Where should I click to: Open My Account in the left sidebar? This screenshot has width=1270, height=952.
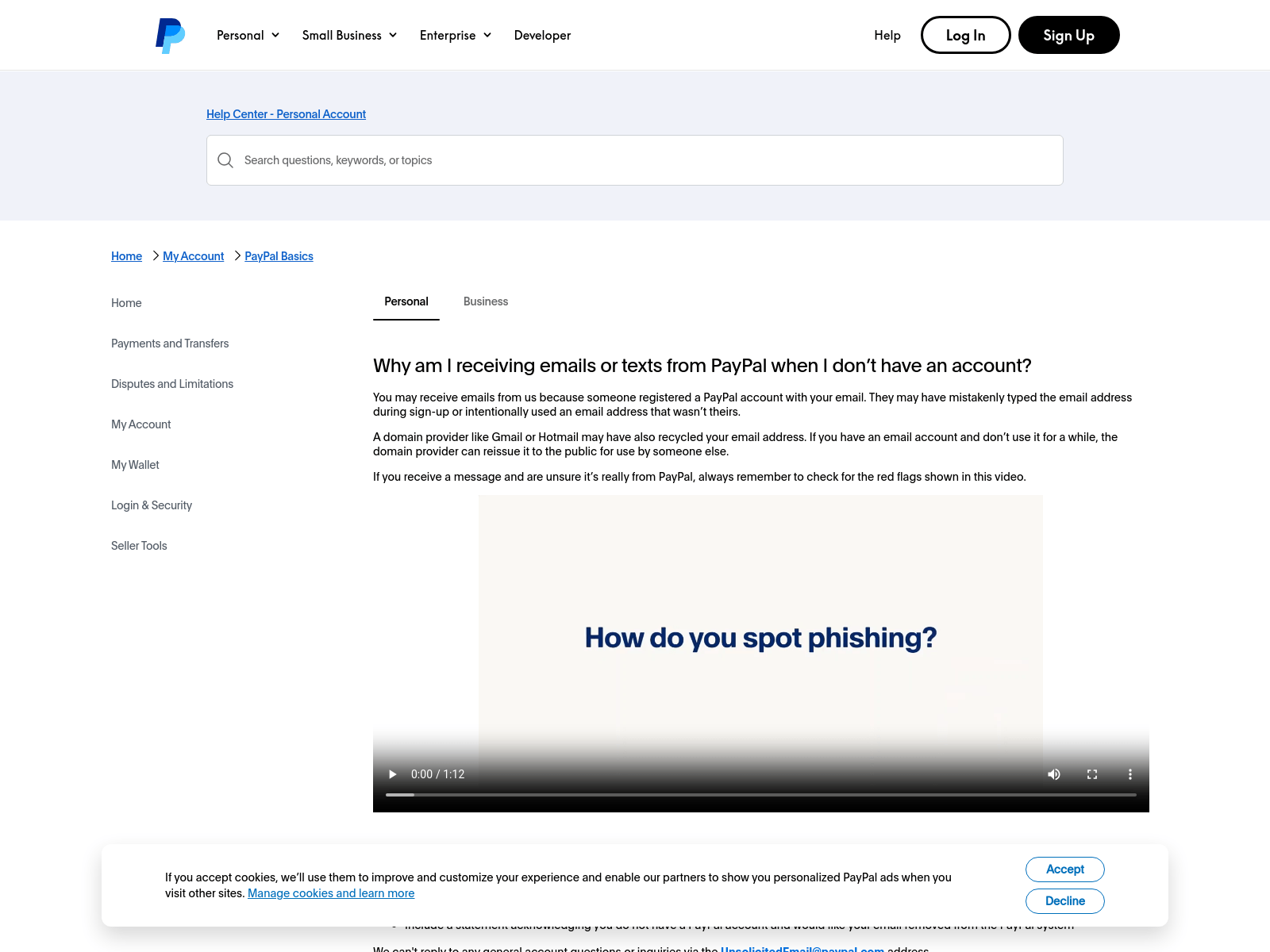coord(141,424)
